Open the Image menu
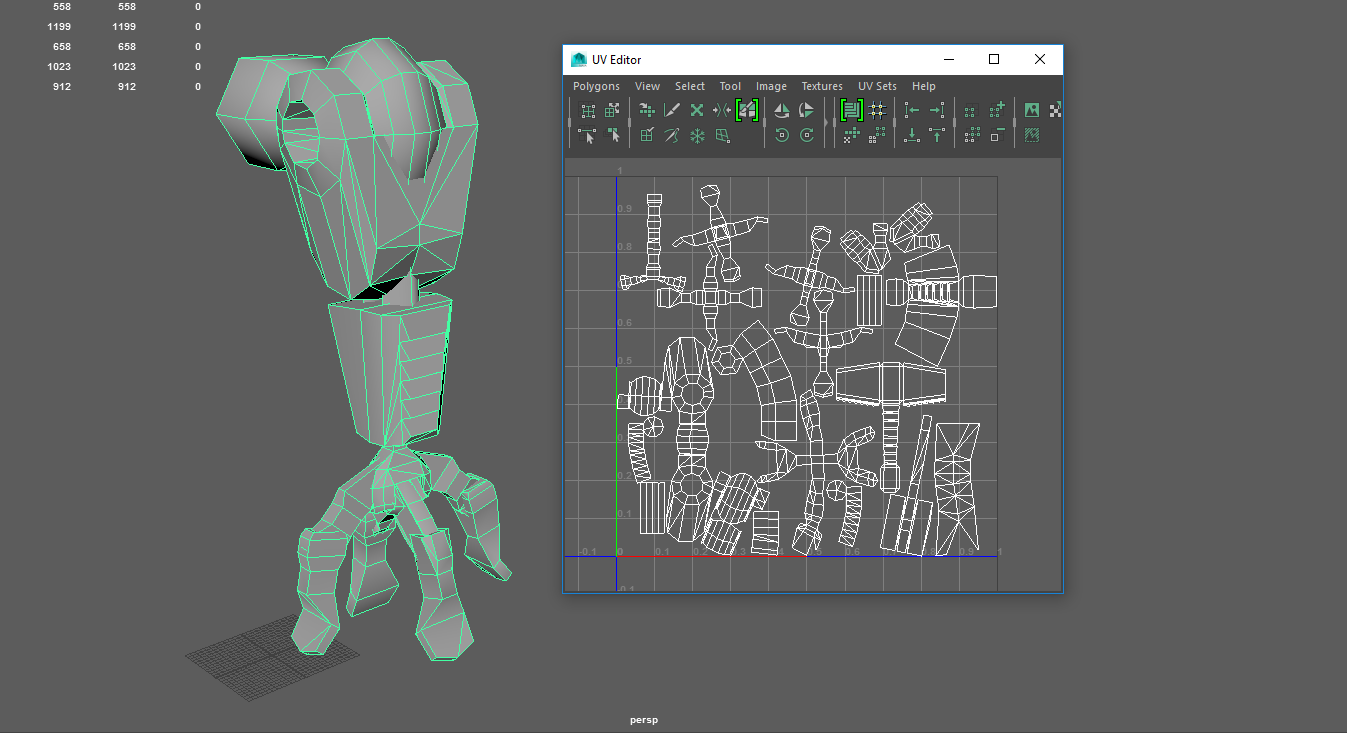This screenshot has height=733, width=1347. click(x=771, y=86)
